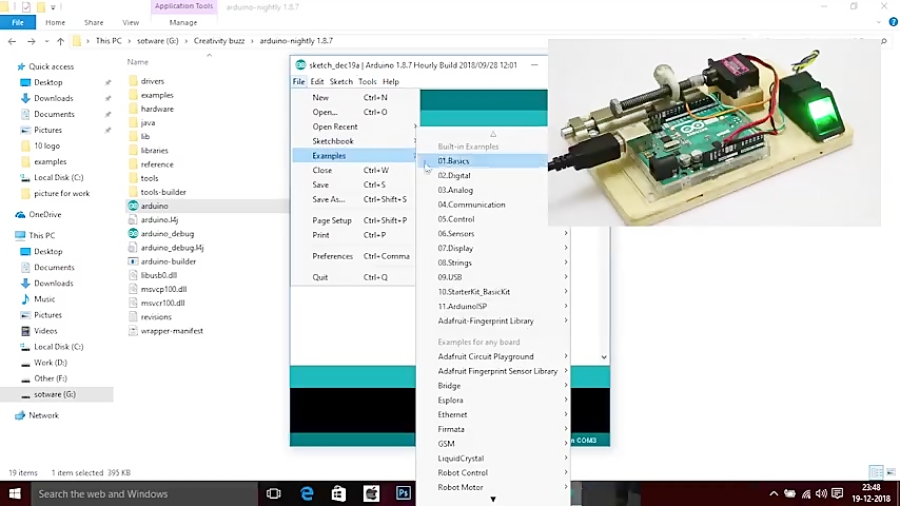Screen dimensions: 900x506
Task: Open Task View on taskbar
Action: [274, 493]
